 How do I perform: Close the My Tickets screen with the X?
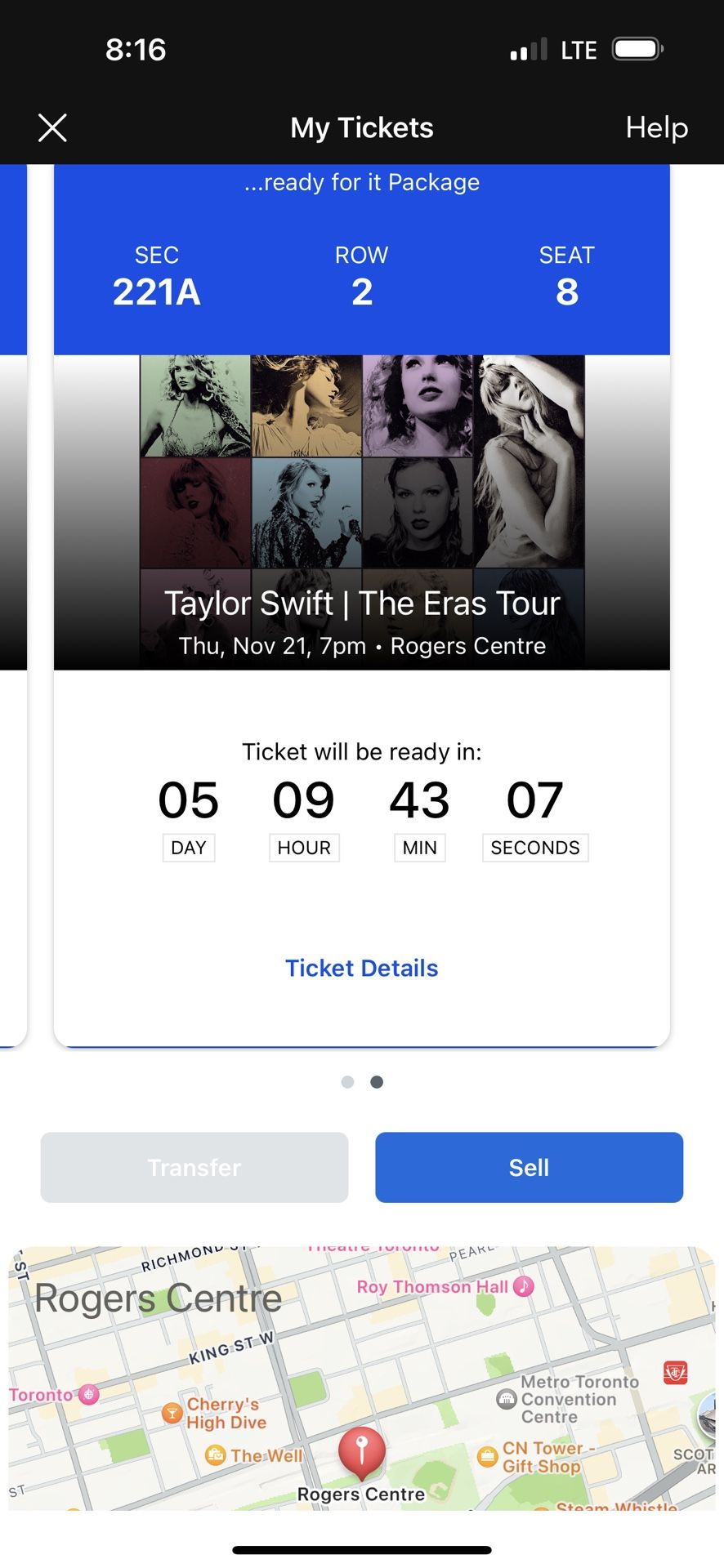pyautogui.click(x=51, y=127)
